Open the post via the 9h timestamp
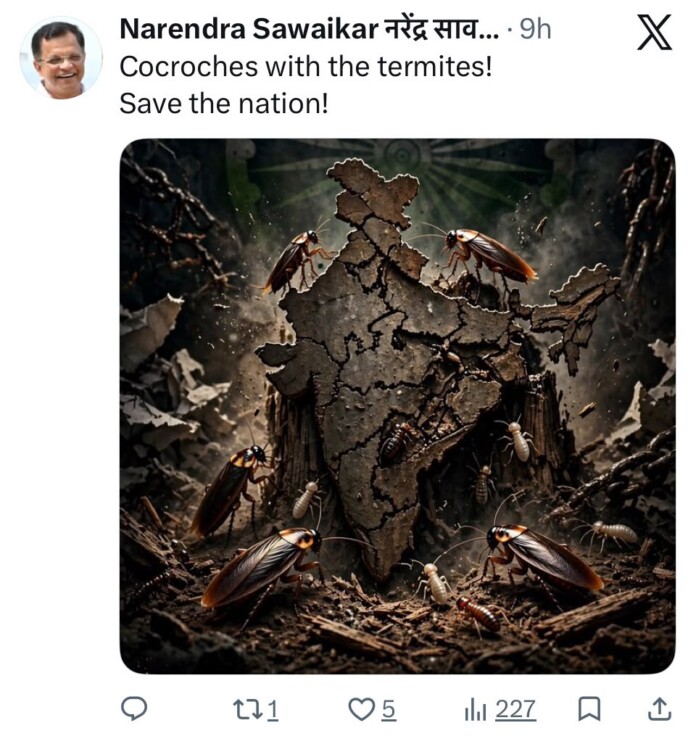 pyautogui.click(x=535, y=30)
